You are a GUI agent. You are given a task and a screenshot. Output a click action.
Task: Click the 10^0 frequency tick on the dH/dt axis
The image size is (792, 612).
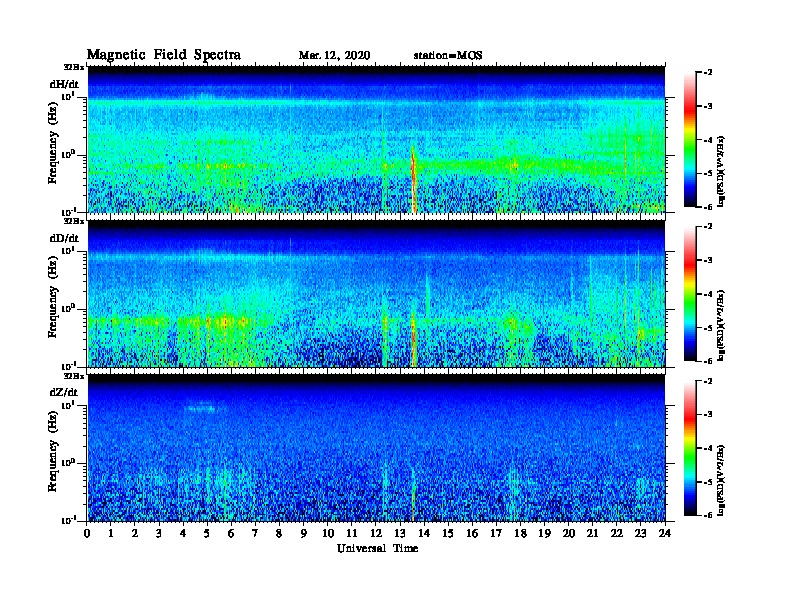coord(67,154)
